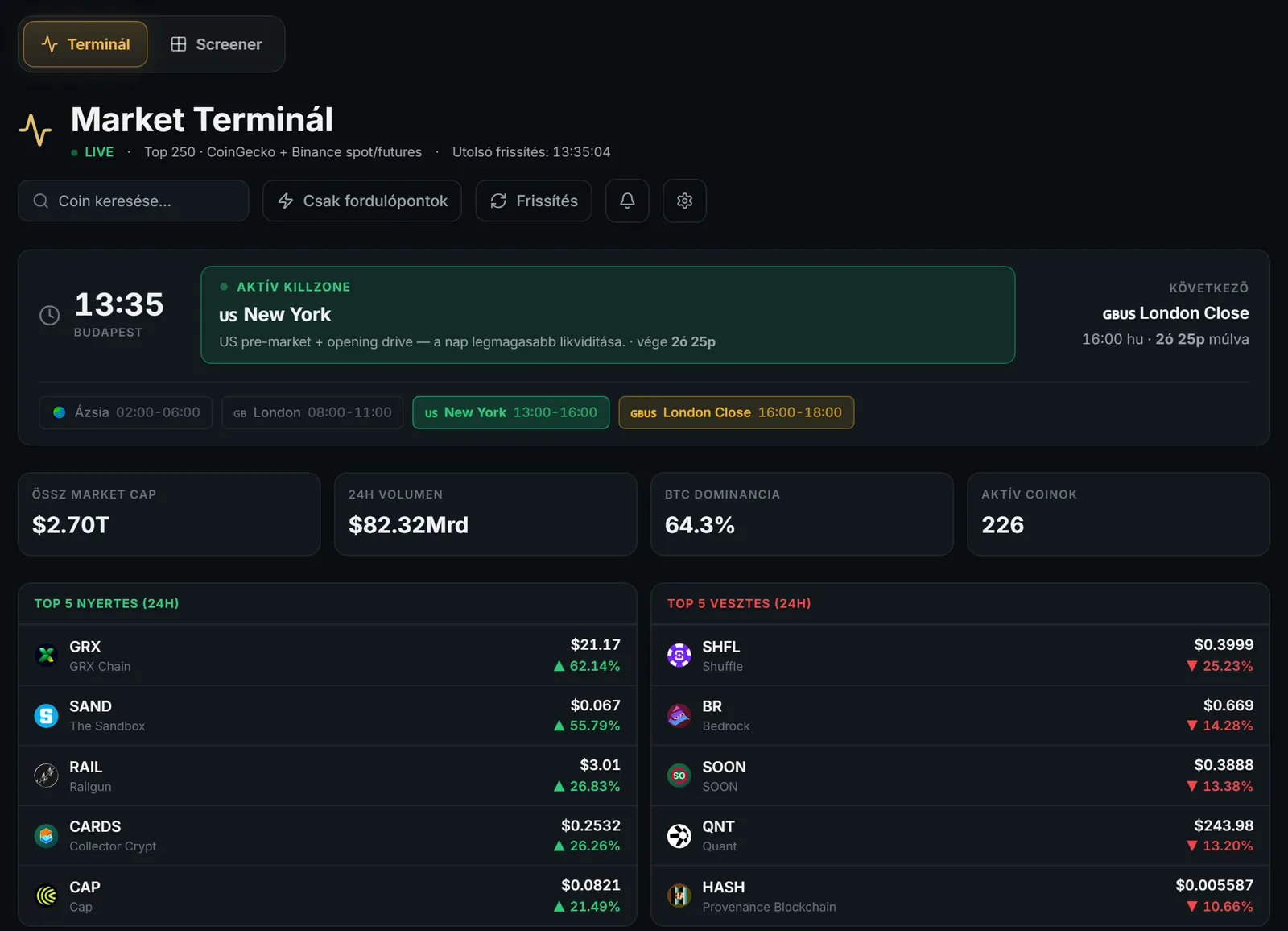Focus the Coin keresése search field

coord(134,201)
